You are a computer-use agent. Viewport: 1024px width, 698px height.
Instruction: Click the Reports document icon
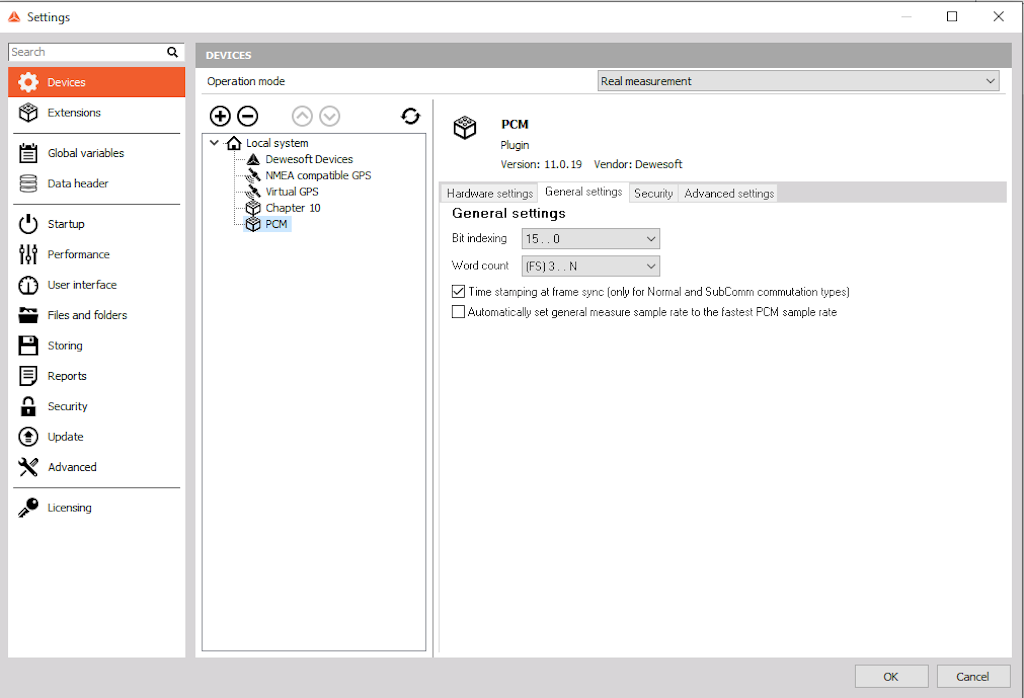[28, 376]
